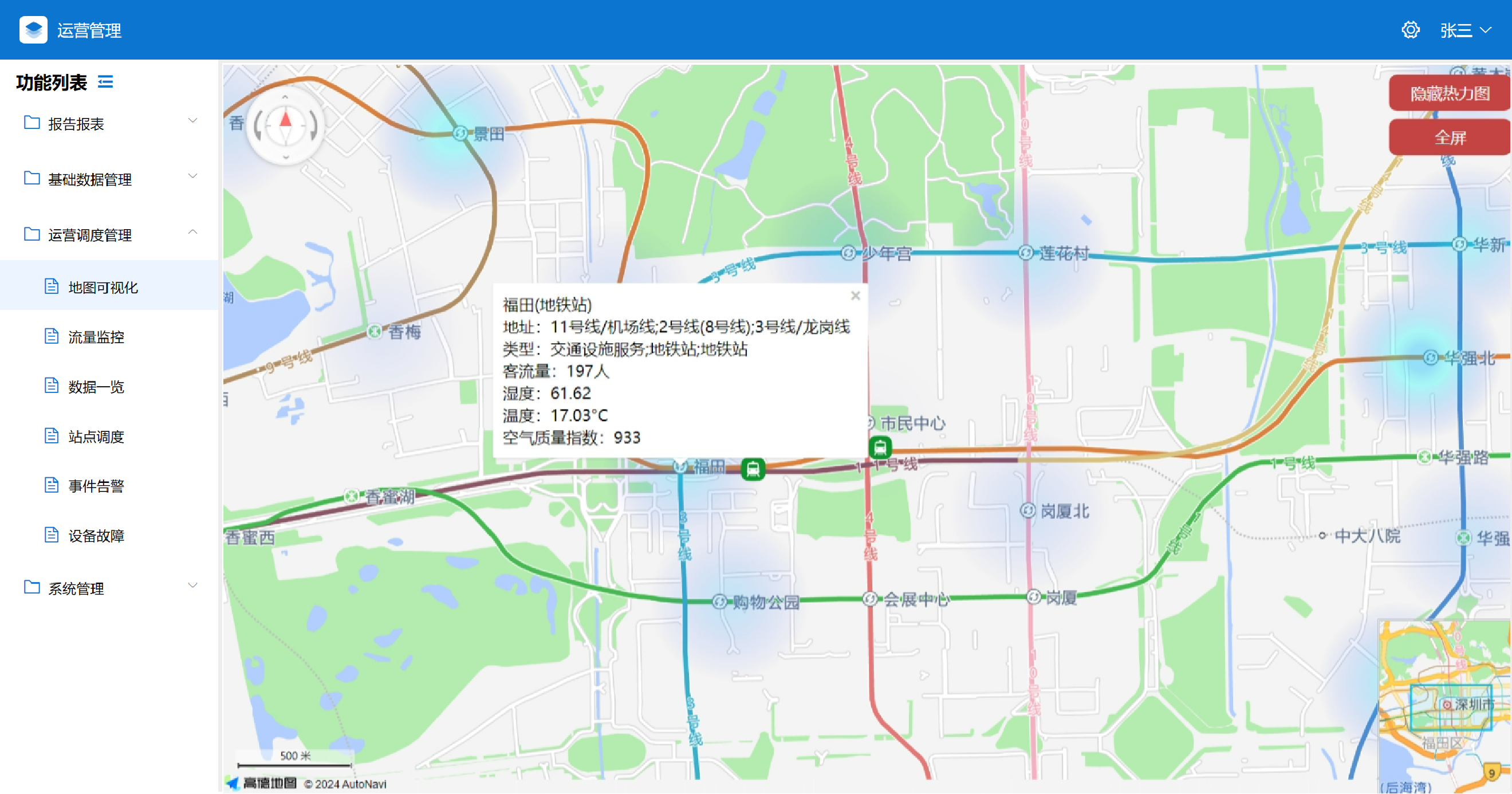Image resolution: width=1512 pixels, height=794 pixels.
Task: Click the 设备故障 document icon
Action: (52, 534)
